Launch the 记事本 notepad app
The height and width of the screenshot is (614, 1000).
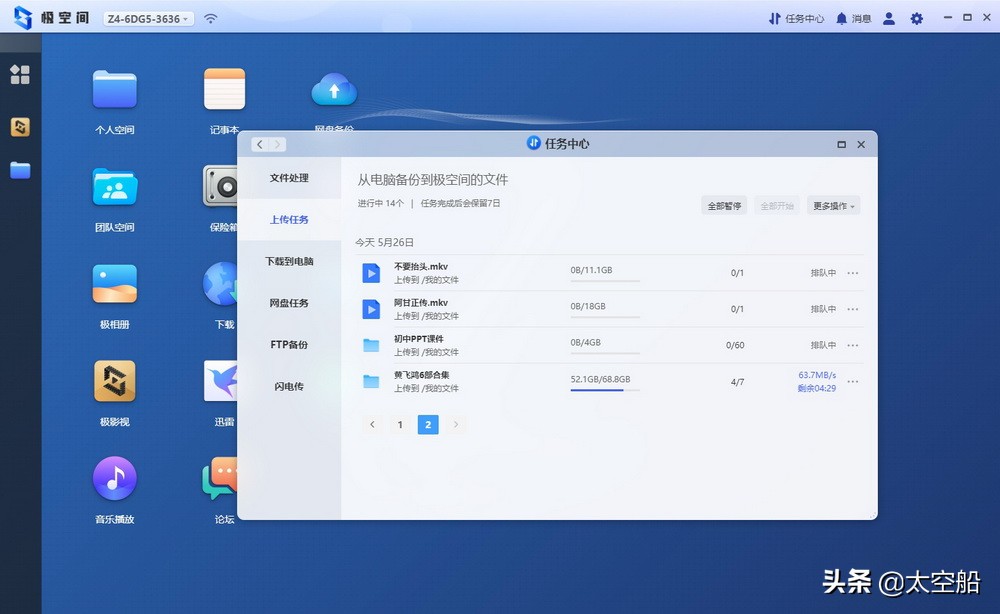click(224, 89)
